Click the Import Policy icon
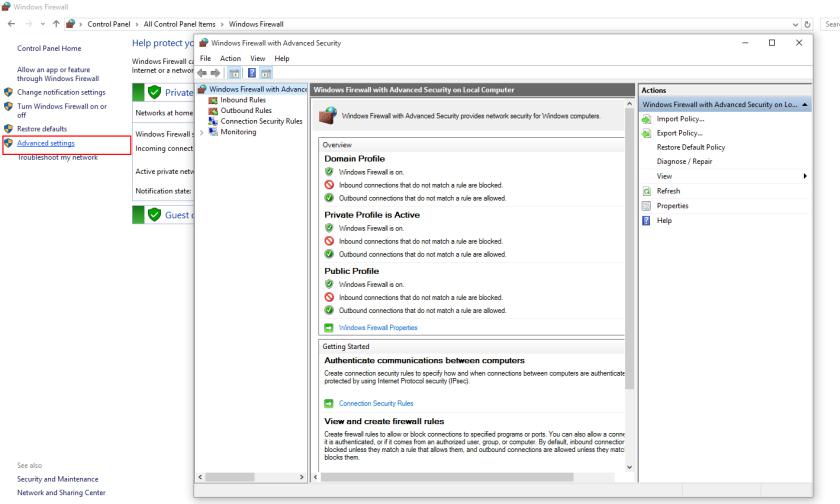 point(647,119)
